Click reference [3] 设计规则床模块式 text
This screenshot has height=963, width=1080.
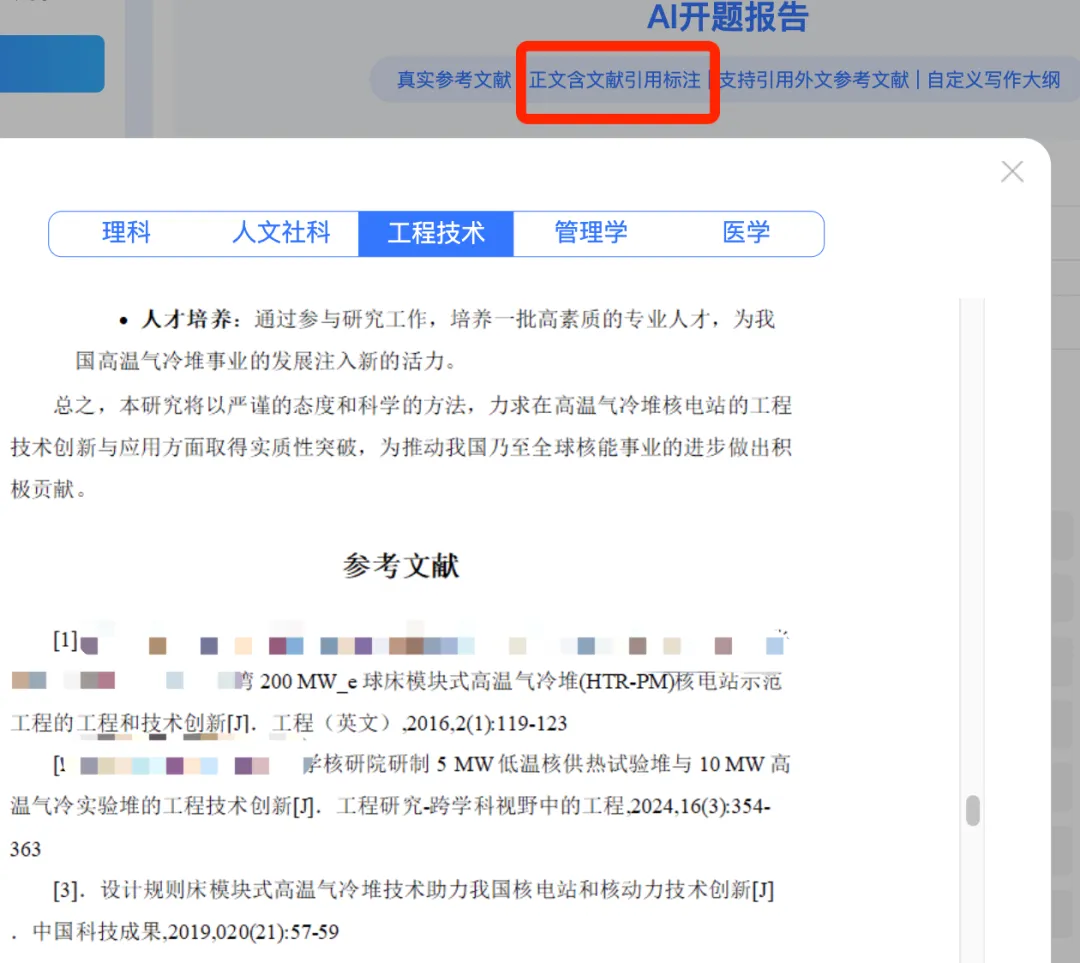413,890
